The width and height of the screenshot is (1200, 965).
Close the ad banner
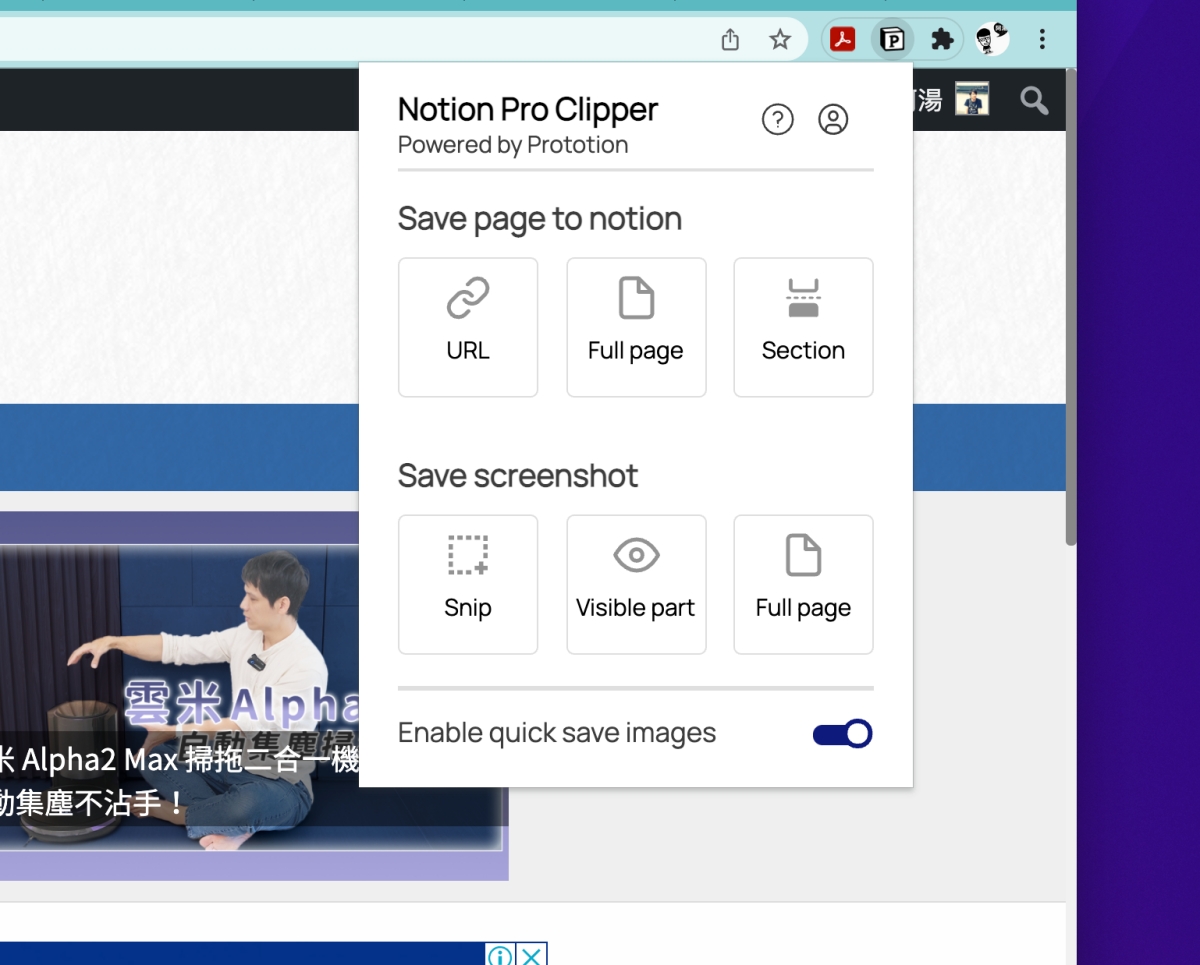pos(534,955)
